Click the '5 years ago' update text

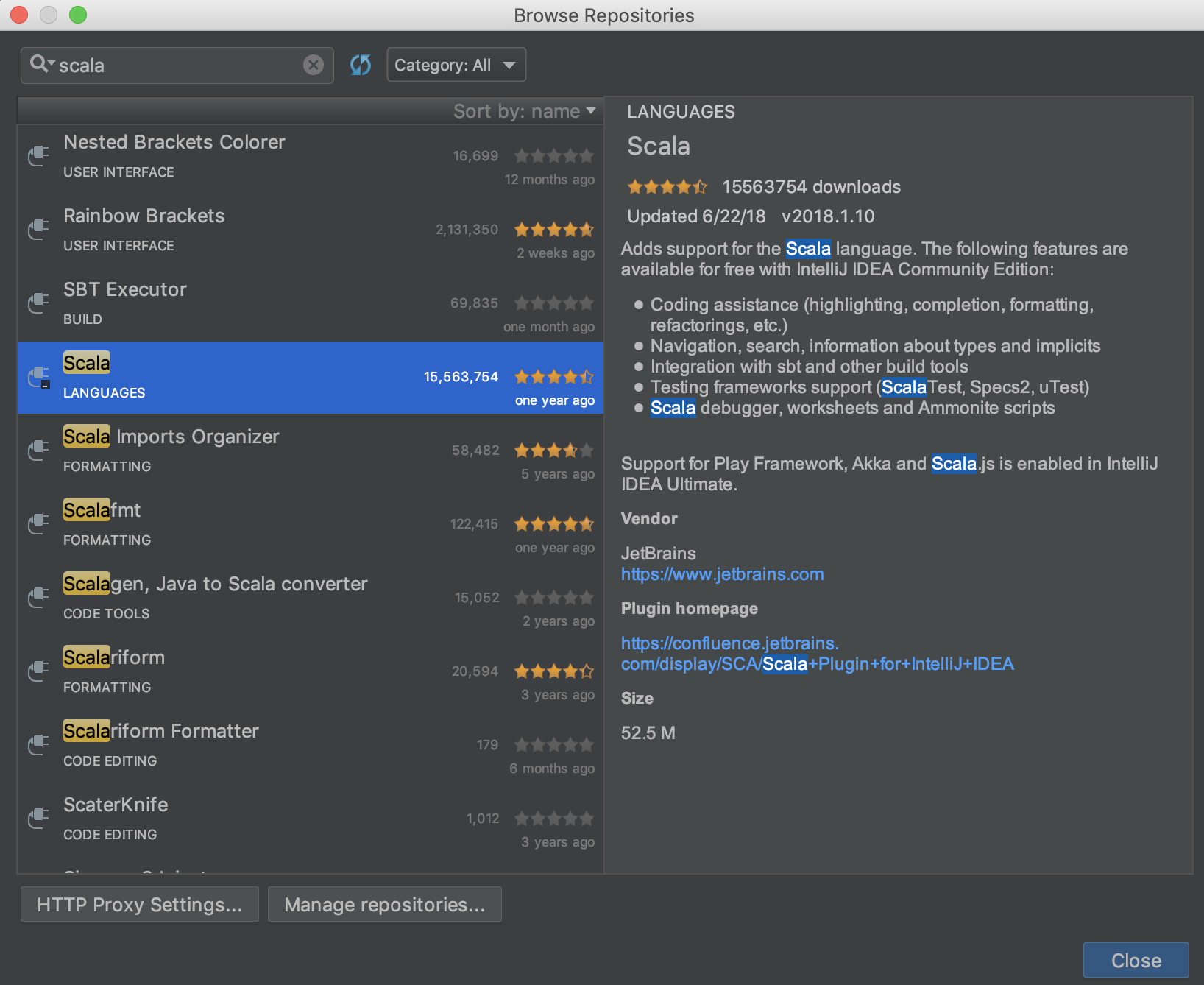click(558, 474)
